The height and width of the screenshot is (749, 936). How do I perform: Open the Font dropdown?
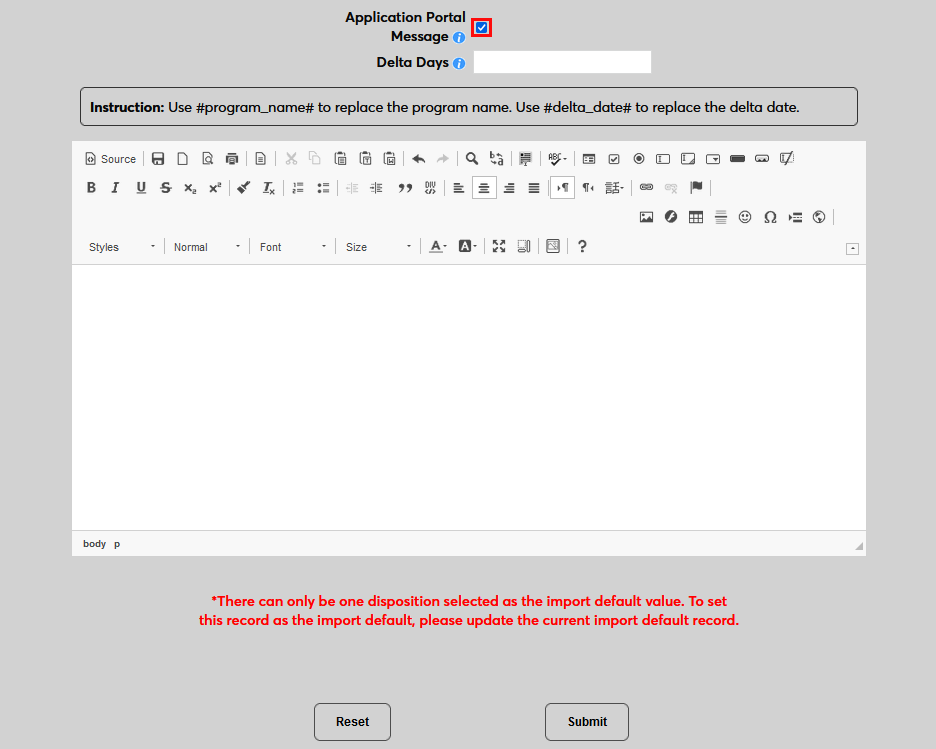click(x=292, y=246)
